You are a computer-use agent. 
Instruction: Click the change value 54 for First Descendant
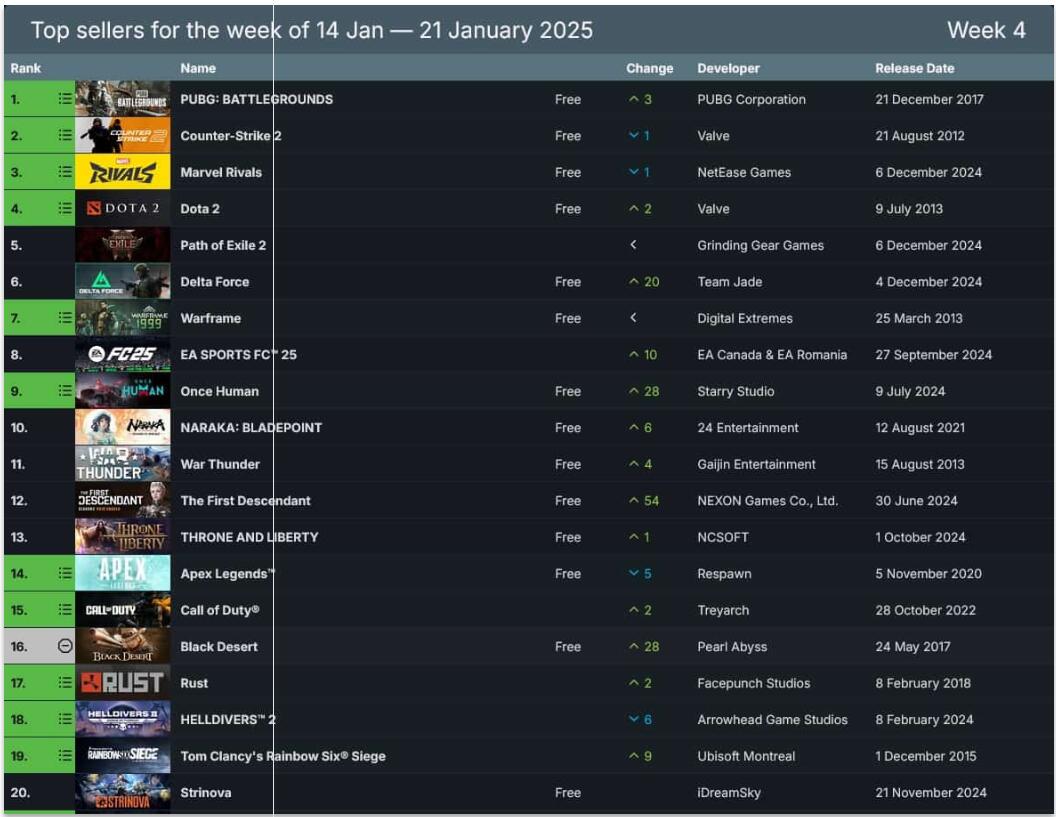point(651,500)
